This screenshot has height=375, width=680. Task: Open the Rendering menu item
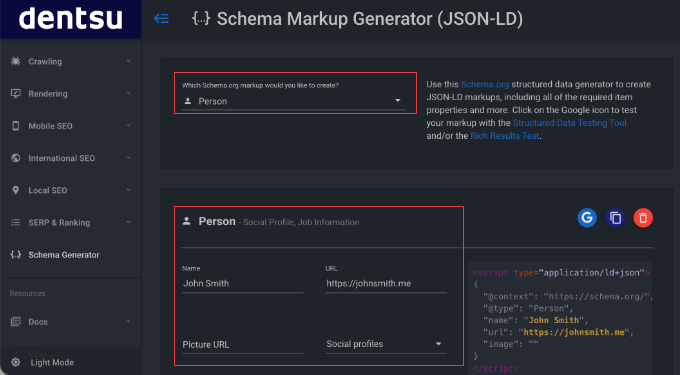[x=70, y=94]
